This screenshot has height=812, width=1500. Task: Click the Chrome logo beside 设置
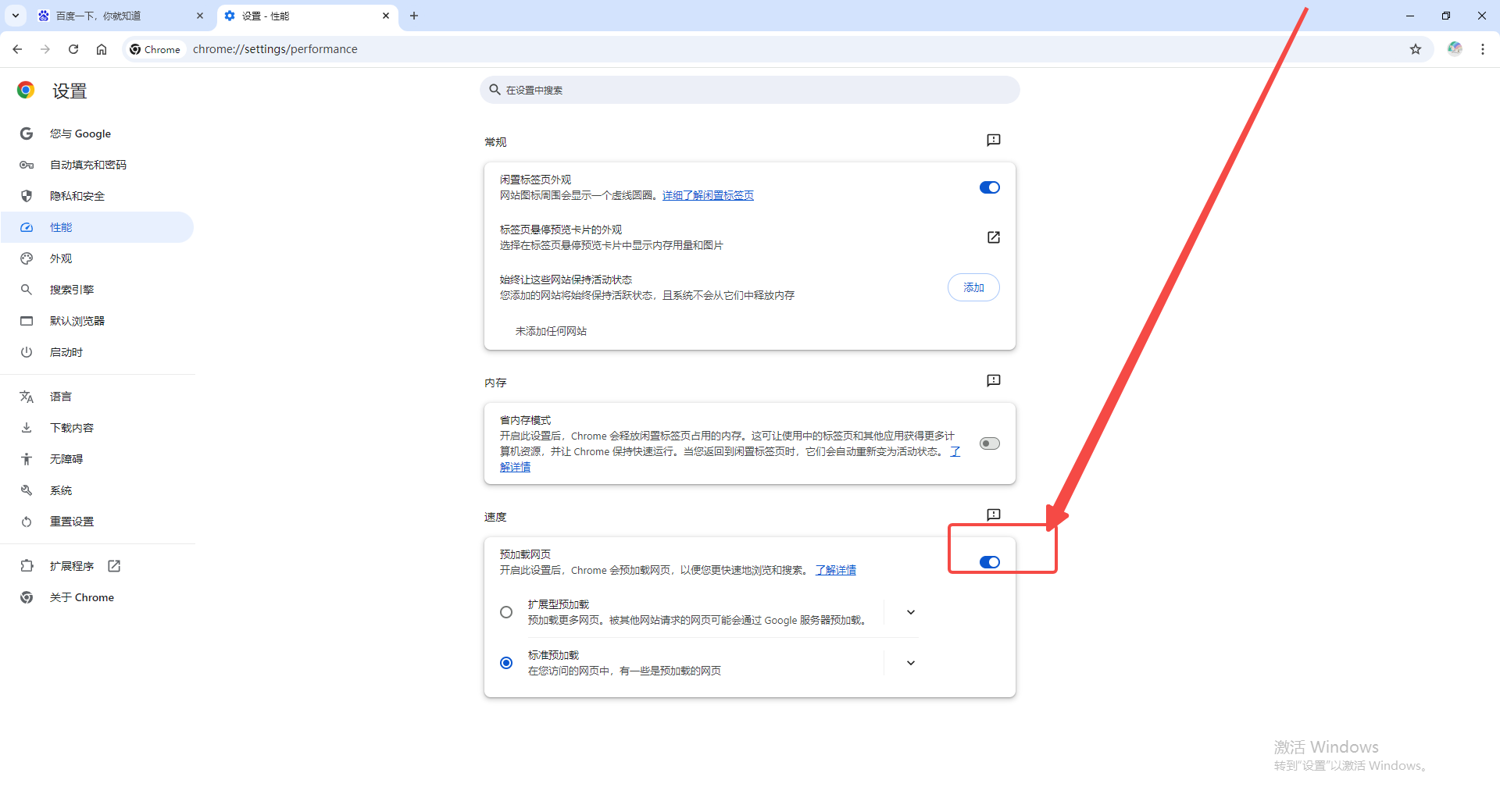[x=26, y=91]
